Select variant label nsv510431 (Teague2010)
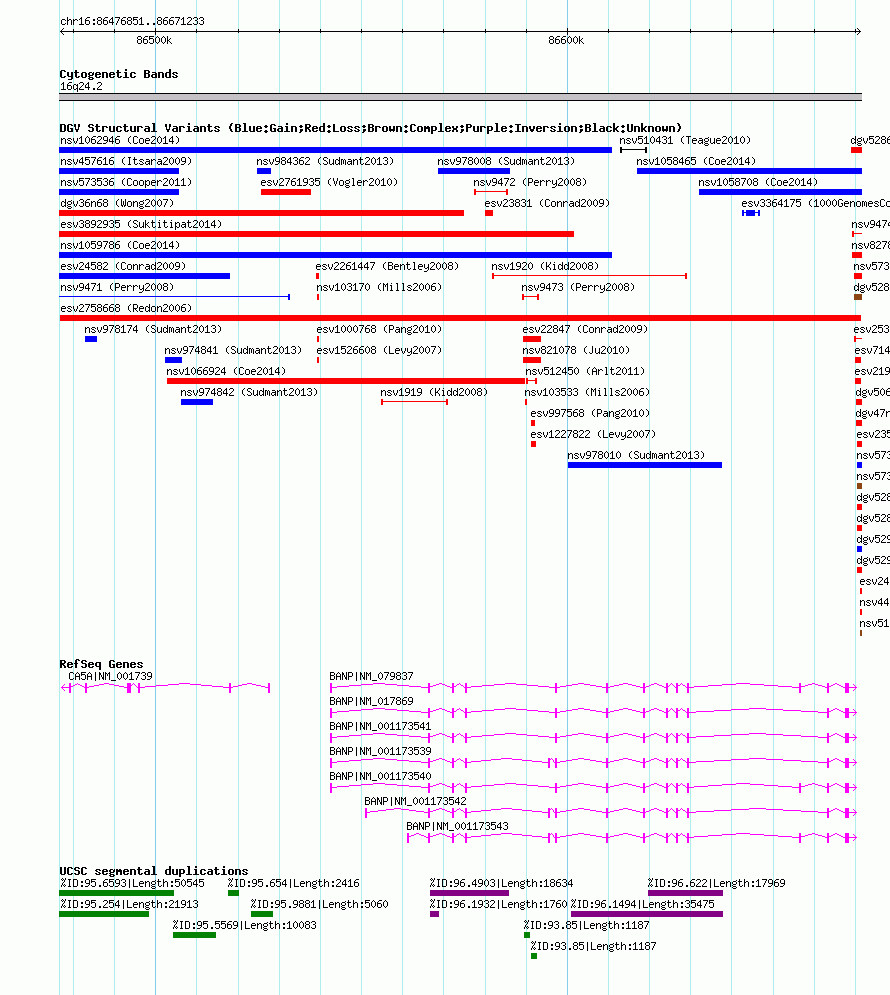 coord(685,140)
